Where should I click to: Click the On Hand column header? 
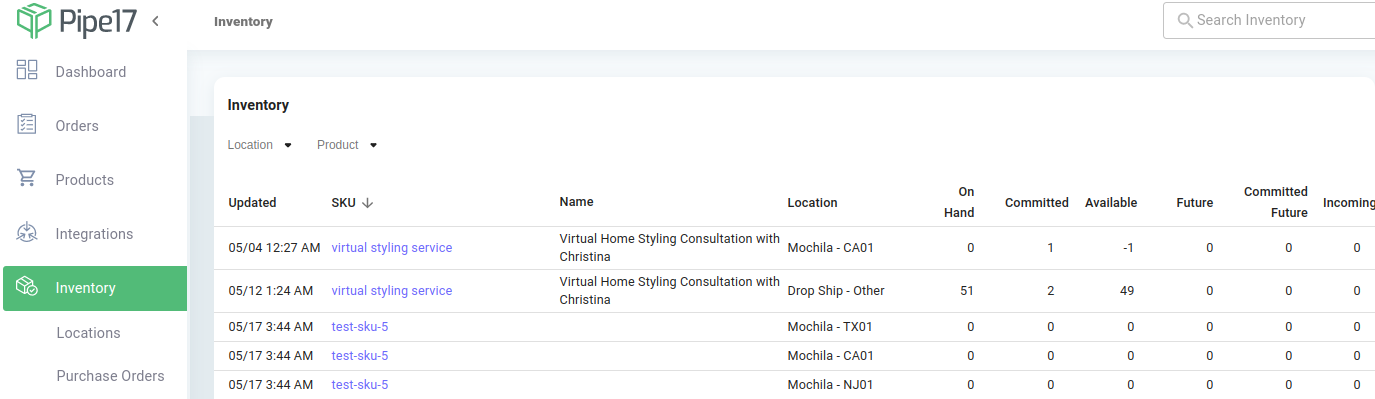coord(959,202)
